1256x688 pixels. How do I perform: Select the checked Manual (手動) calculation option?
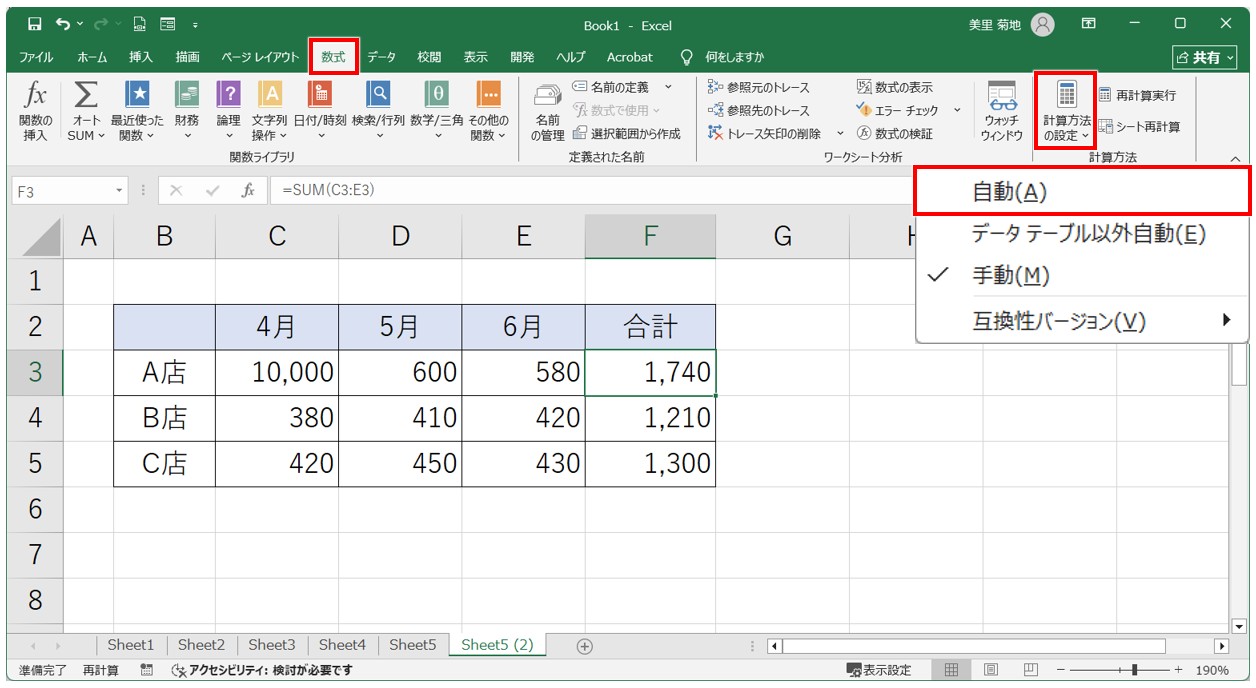click(1010, 275)
